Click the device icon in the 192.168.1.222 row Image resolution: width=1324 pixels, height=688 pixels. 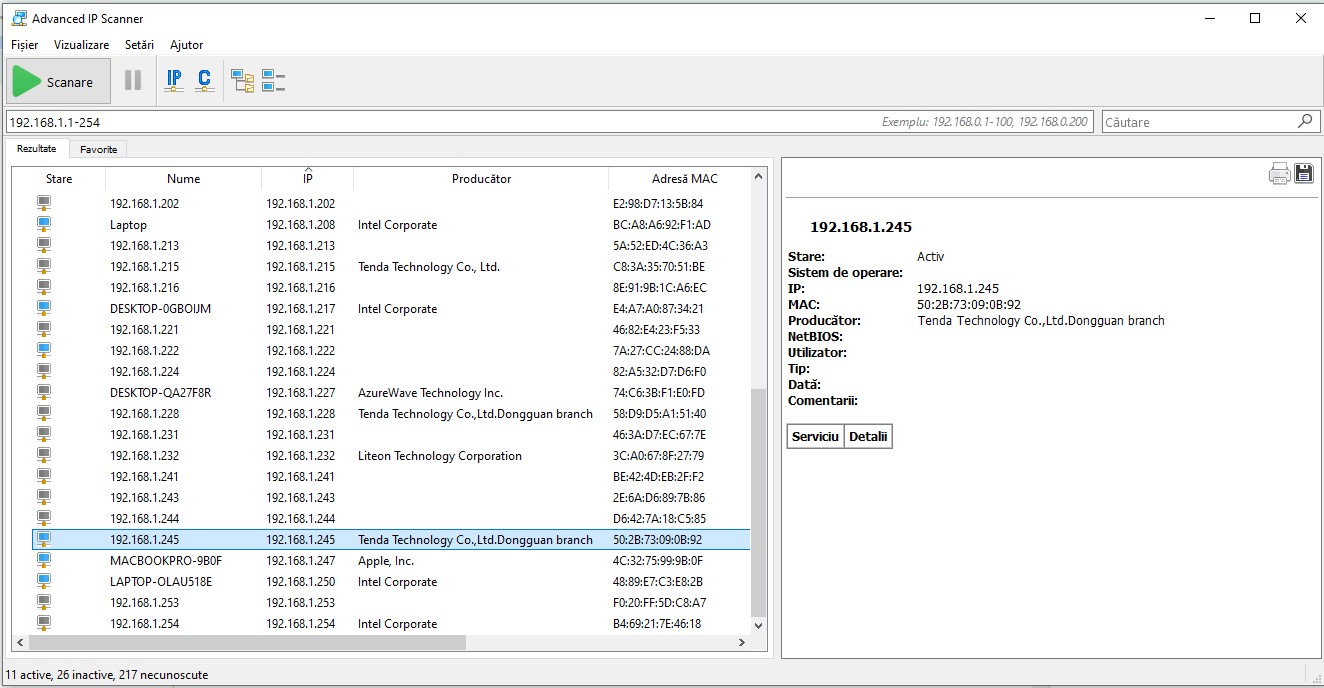click(x=44, y=350)
